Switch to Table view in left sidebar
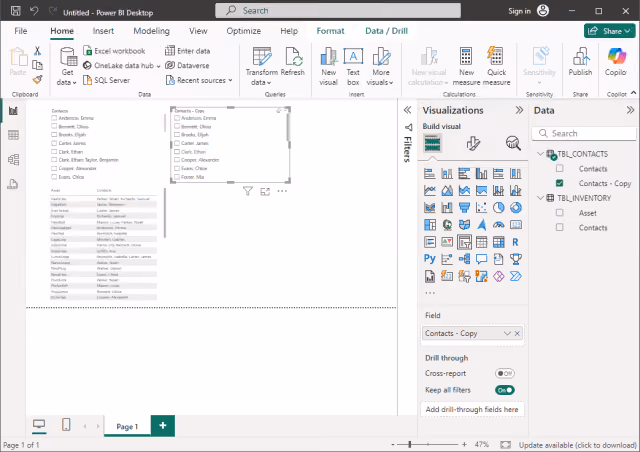This screenshot has height=452, width=640. pyautogui.click(x=13, y=135)
